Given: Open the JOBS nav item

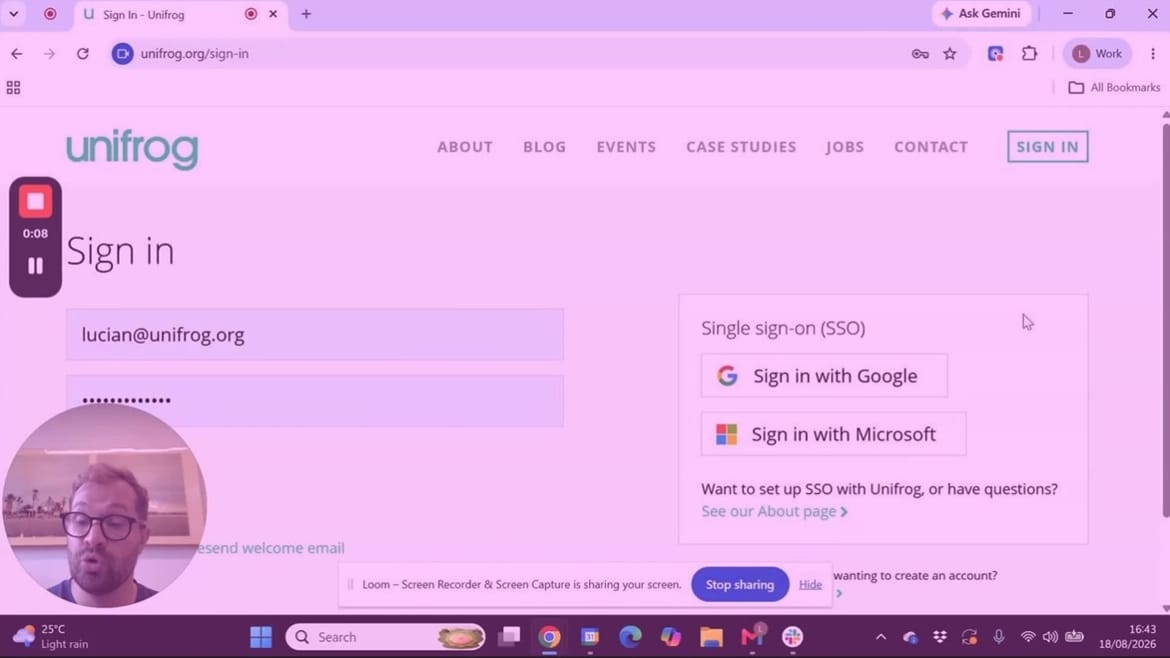Looking at the screenshot, I should [x=845, y=147].
